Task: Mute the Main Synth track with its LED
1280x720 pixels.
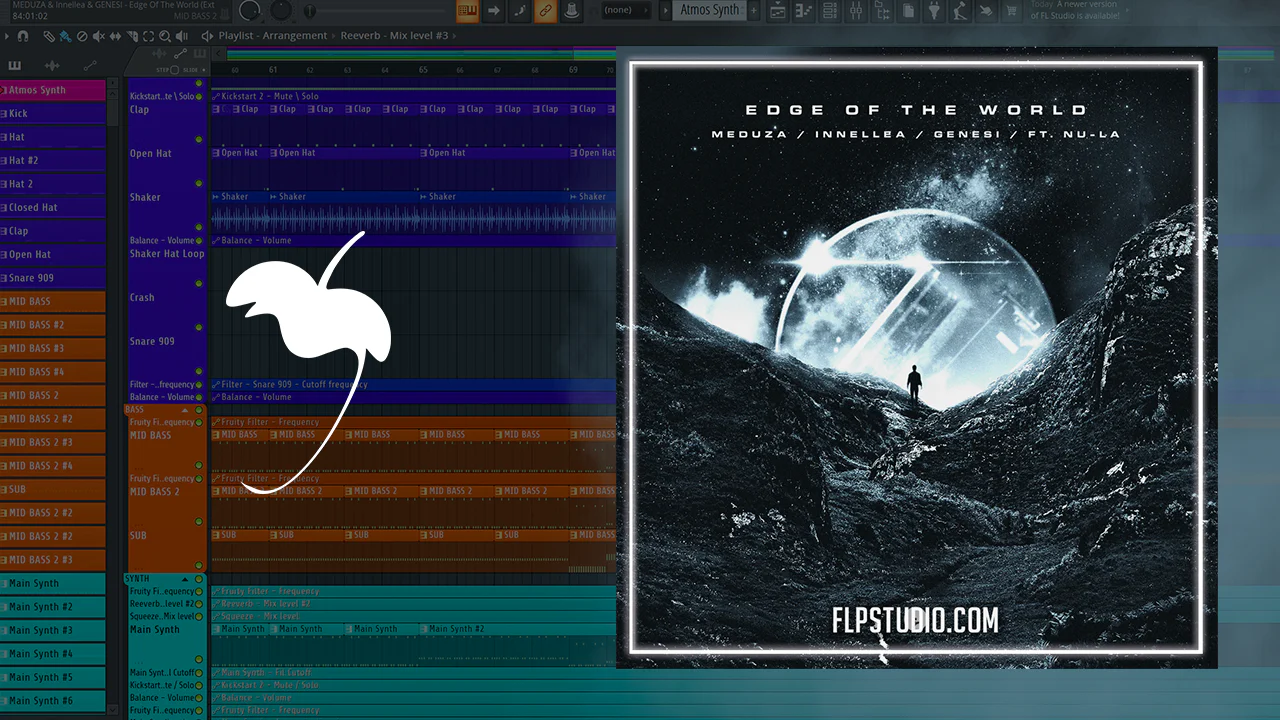Action: point(199,659)
